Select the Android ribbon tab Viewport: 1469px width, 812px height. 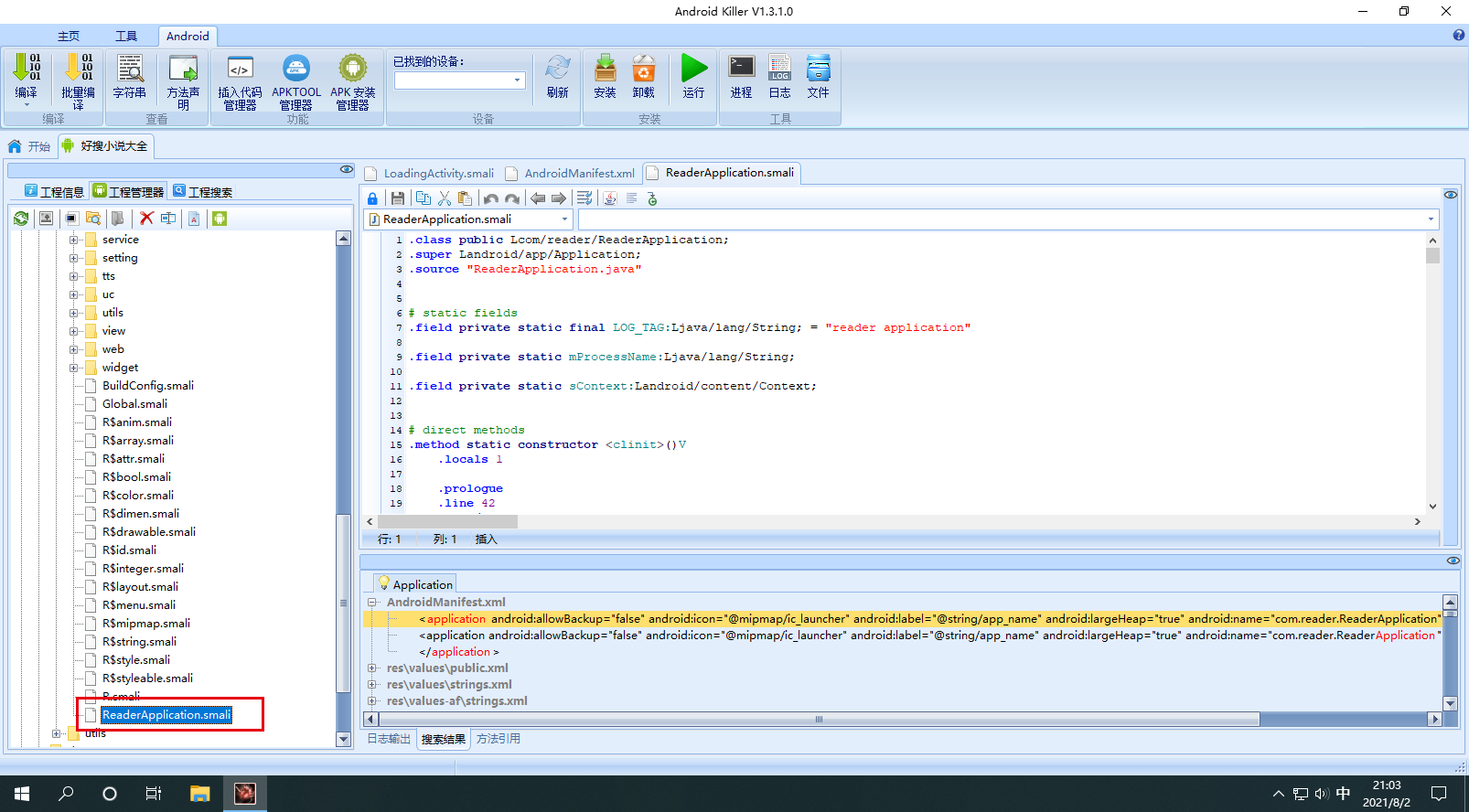coord(188,37)
